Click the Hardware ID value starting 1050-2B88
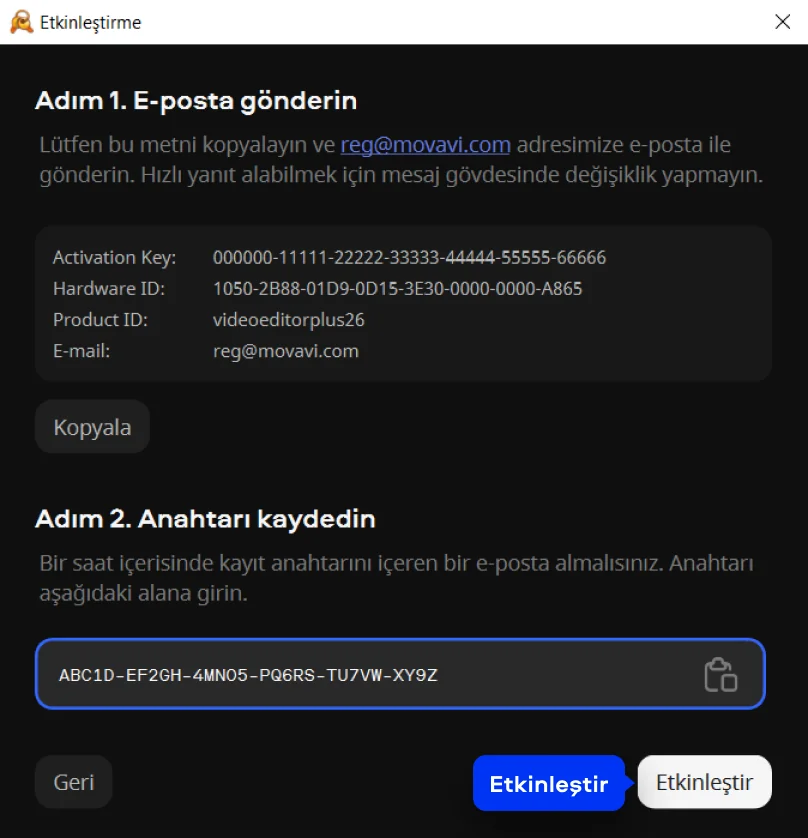This screenshot has height=838, width=808. pos(397,289)
